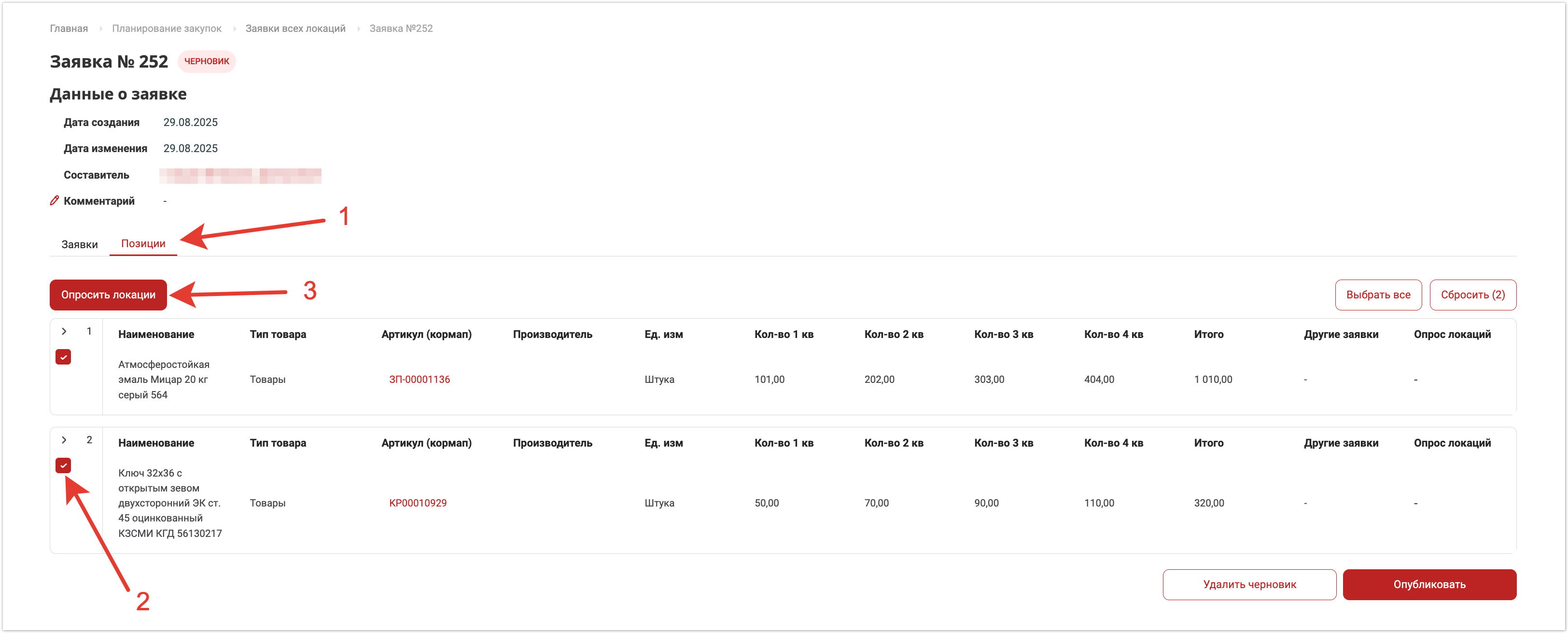Image resolution: width=1568 pixels, height=633 pixels.
Task: Reset selection with Сбросить (2) button
Action: (x=1472, y=295)
